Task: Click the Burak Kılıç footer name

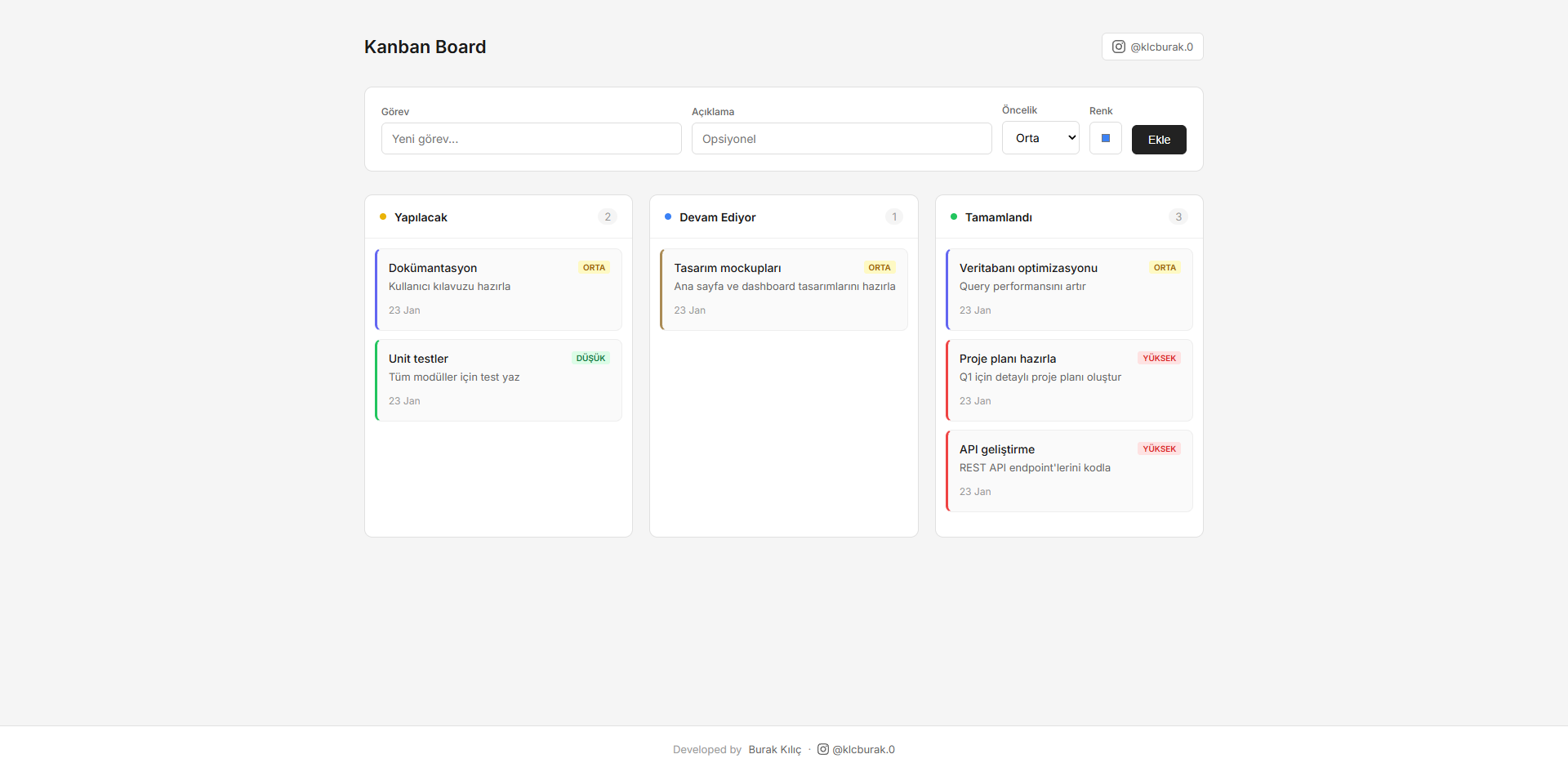Action: coord(774,749)
